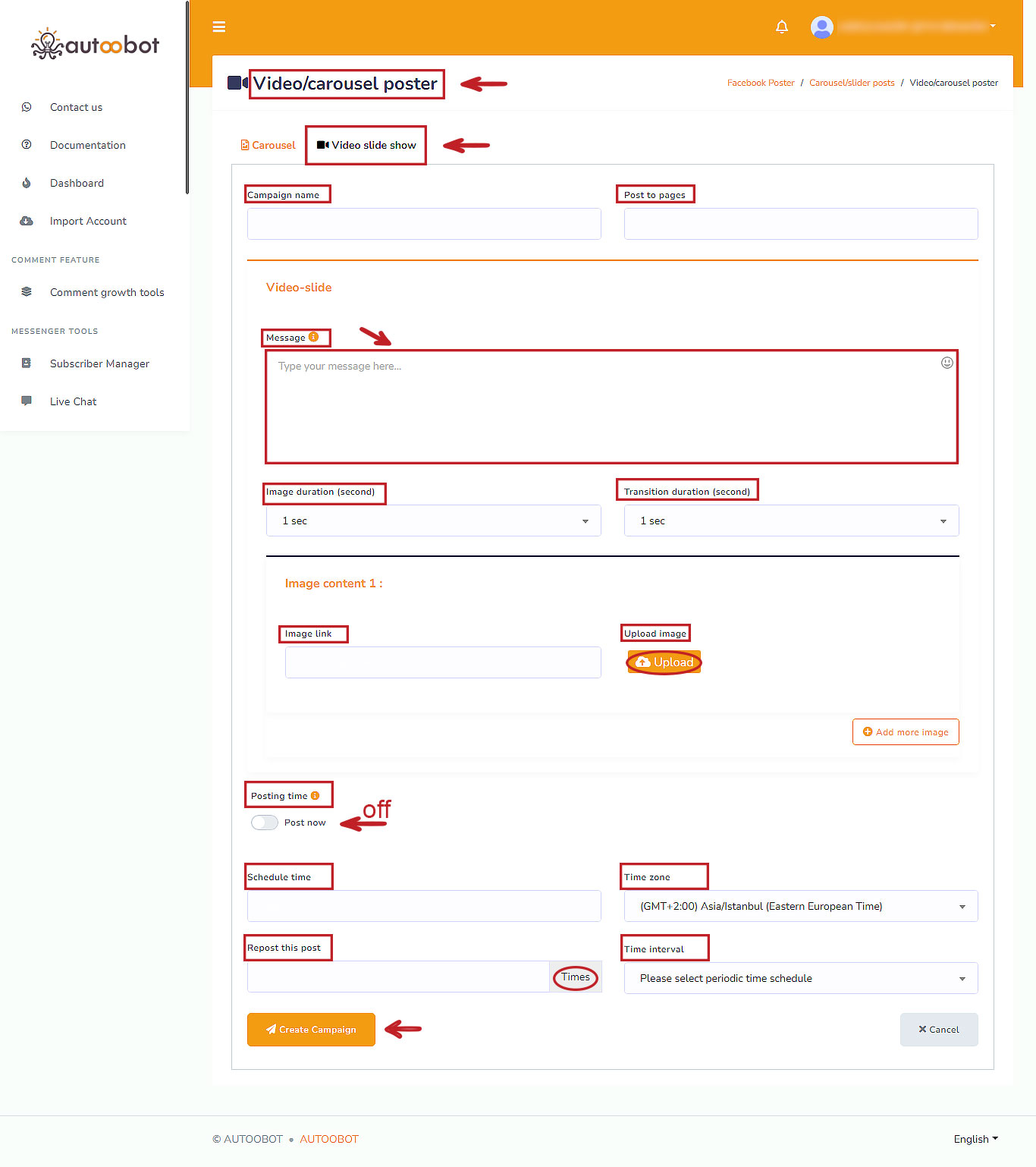This screenshot has height=1167, width=1036.
Task: Select the Video slide show tab
Action: (x=366, y=145)
